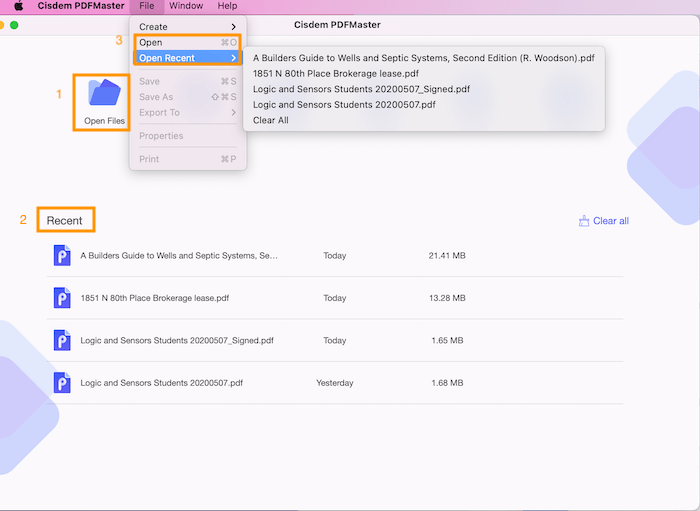Open the Help menu
Screen dimensions: 700x511
[x=227, y=6]
